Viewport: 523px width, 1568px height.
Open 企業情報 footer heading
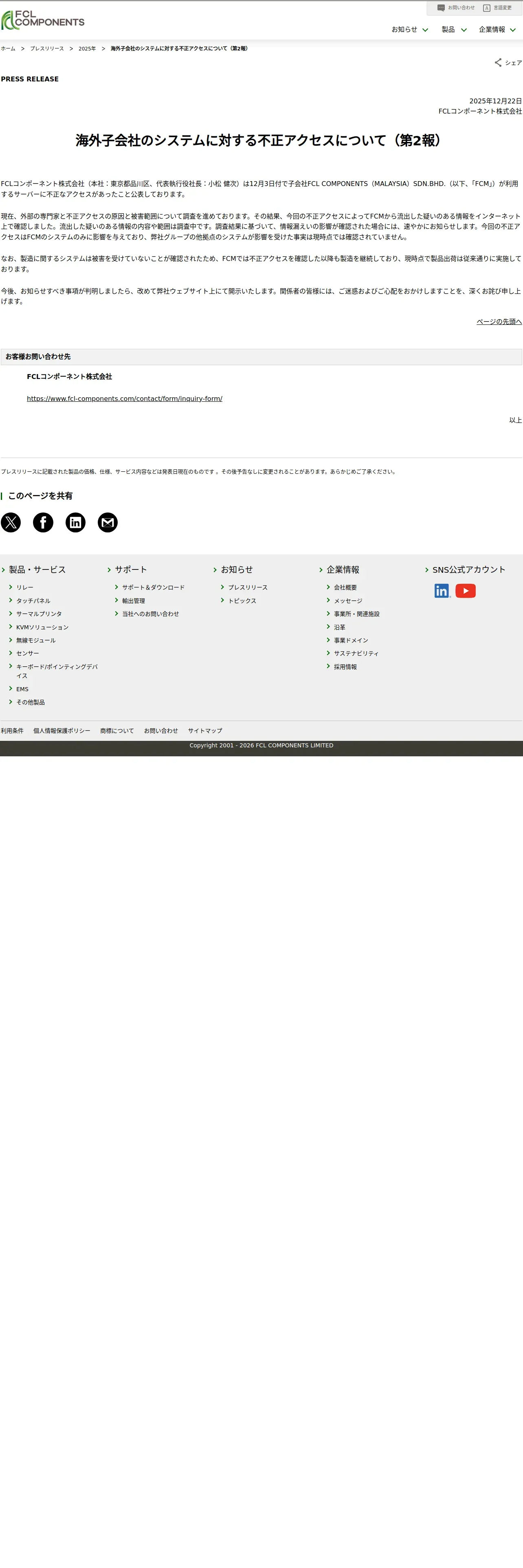pos(343,570)
